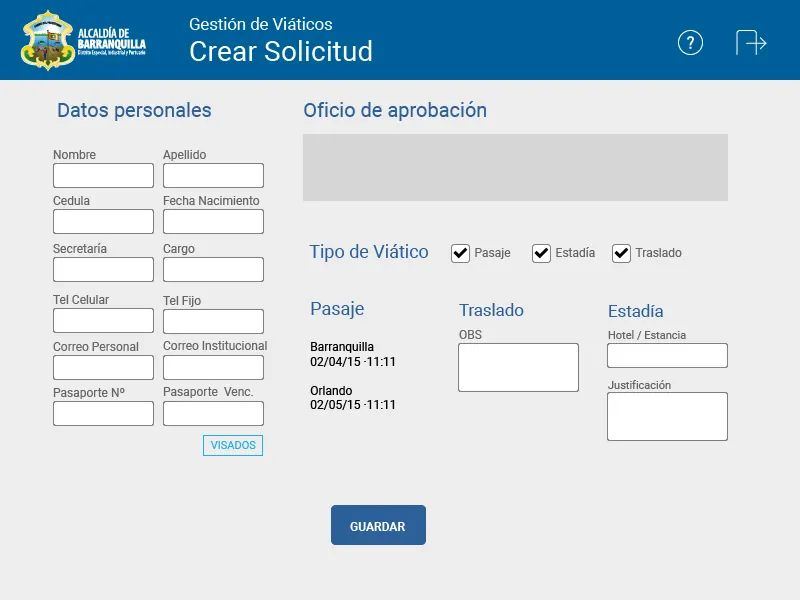This screenshot has height=600, width=800.
Task: Open the help question mark icon
Action: tap(690, 43)
